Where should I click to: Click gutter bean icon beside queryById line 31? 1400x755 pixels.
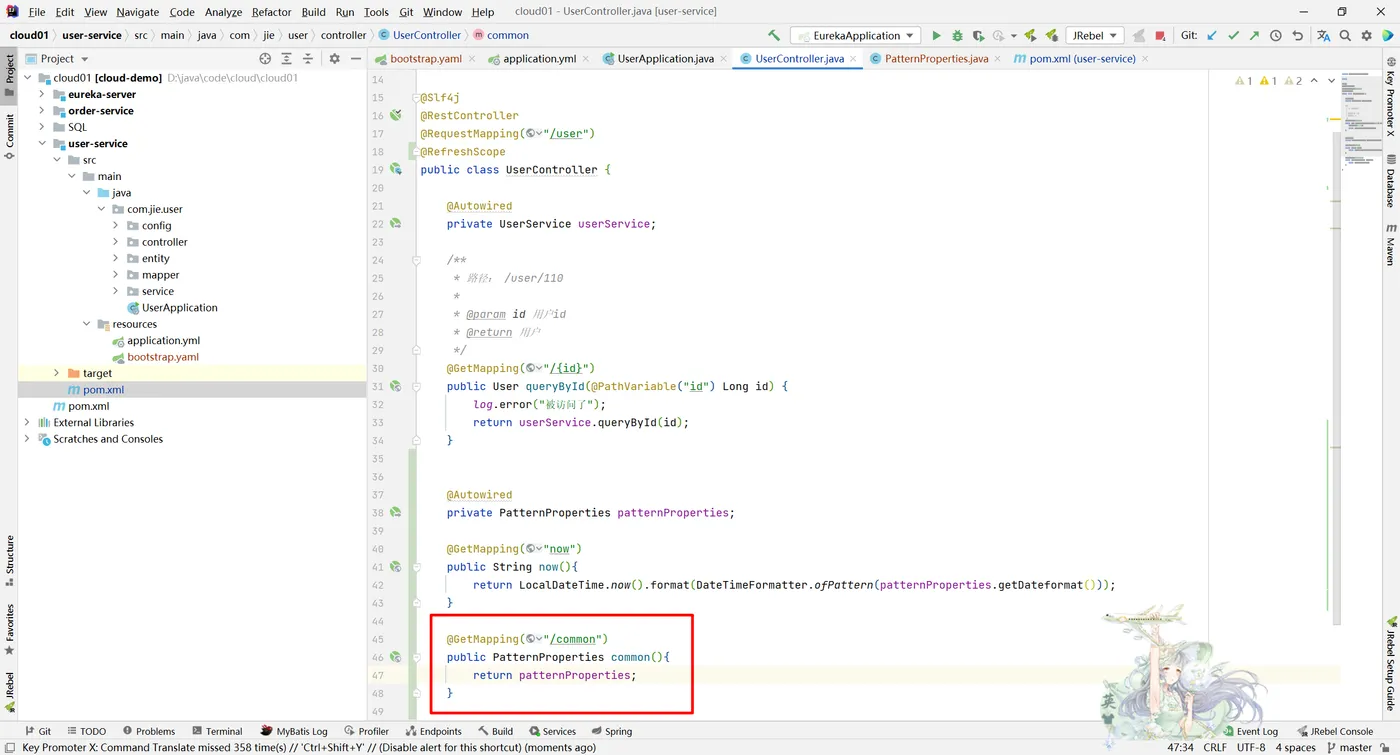click(396, 386)
